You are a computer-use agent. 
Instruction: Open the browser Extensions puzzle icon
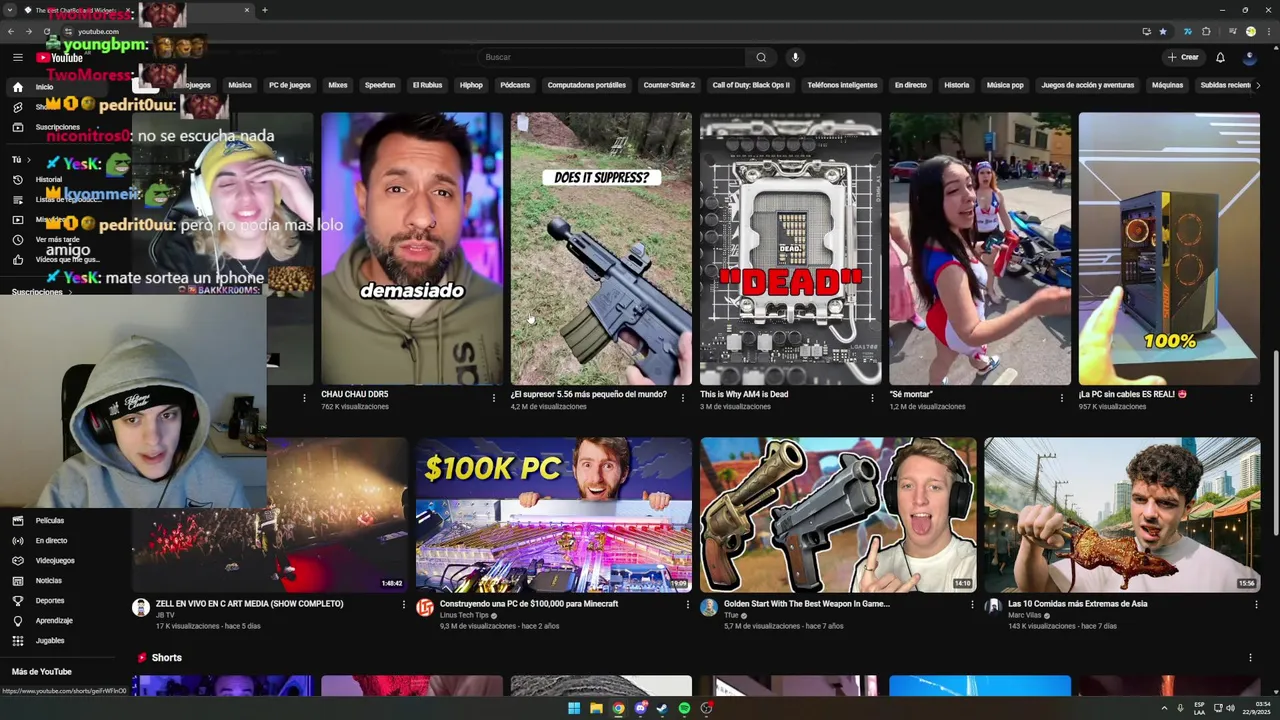click(x=1206, y=31)
